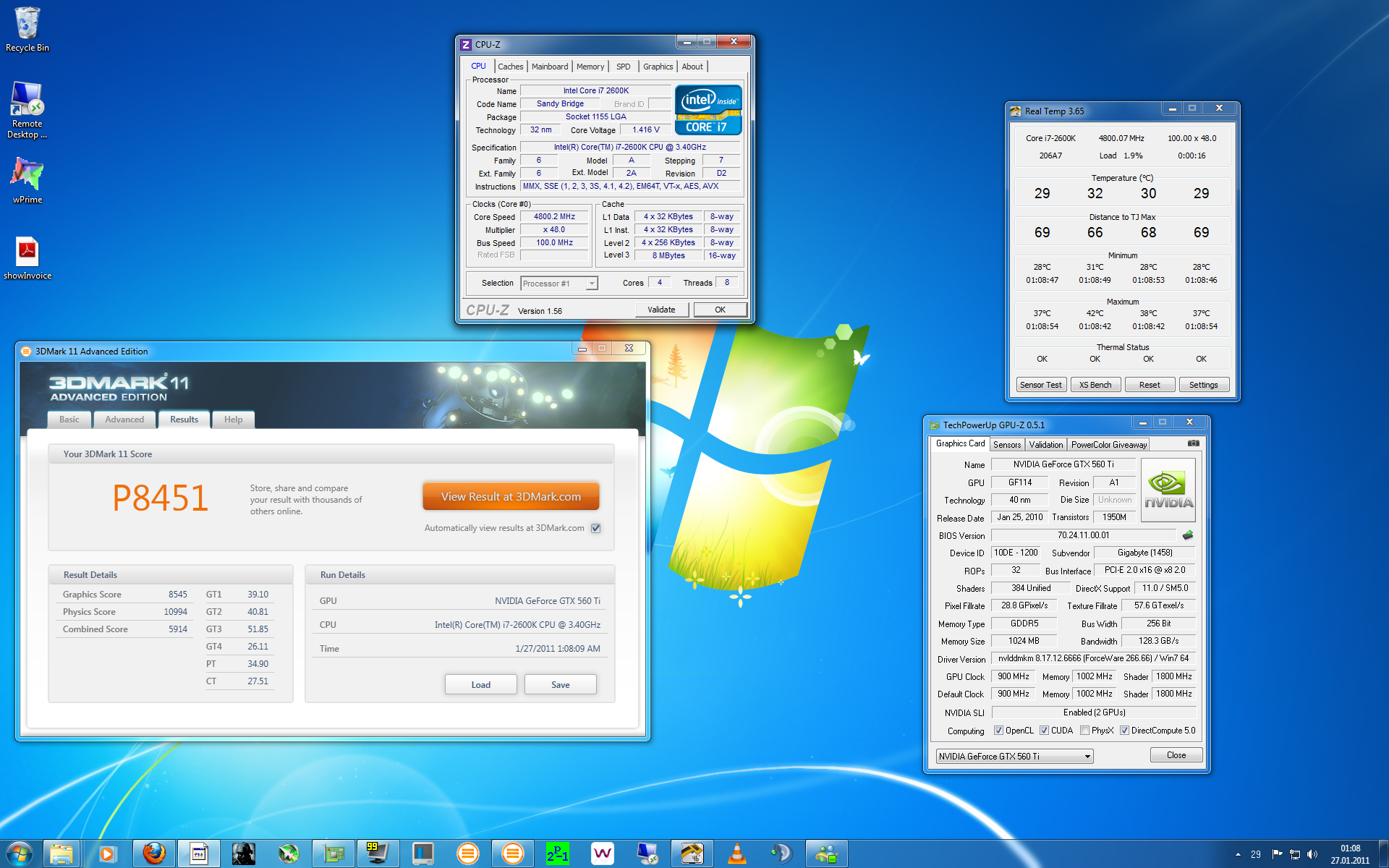Open the About tab in CPU-Z
Viewport: 1389px width, 868px height.
[x=692, y=67]
